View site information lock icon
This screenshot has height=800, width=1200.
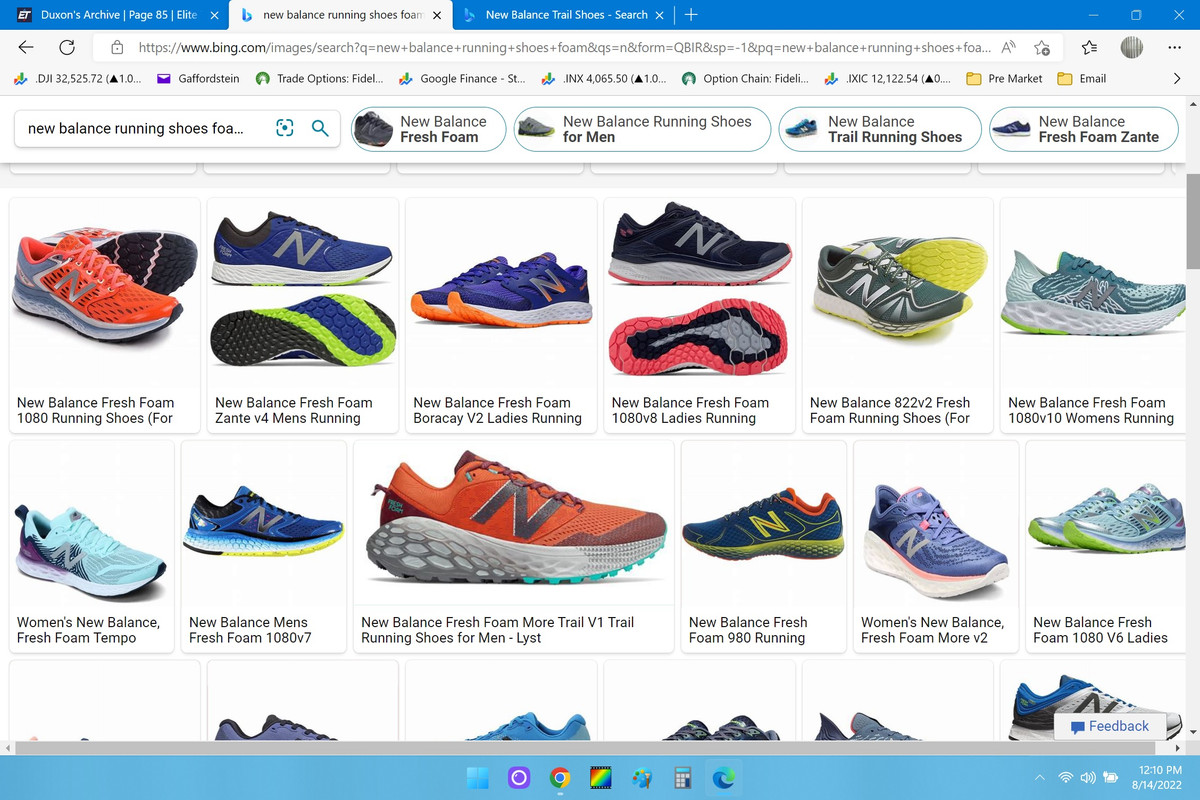click(x=117, y=47)
